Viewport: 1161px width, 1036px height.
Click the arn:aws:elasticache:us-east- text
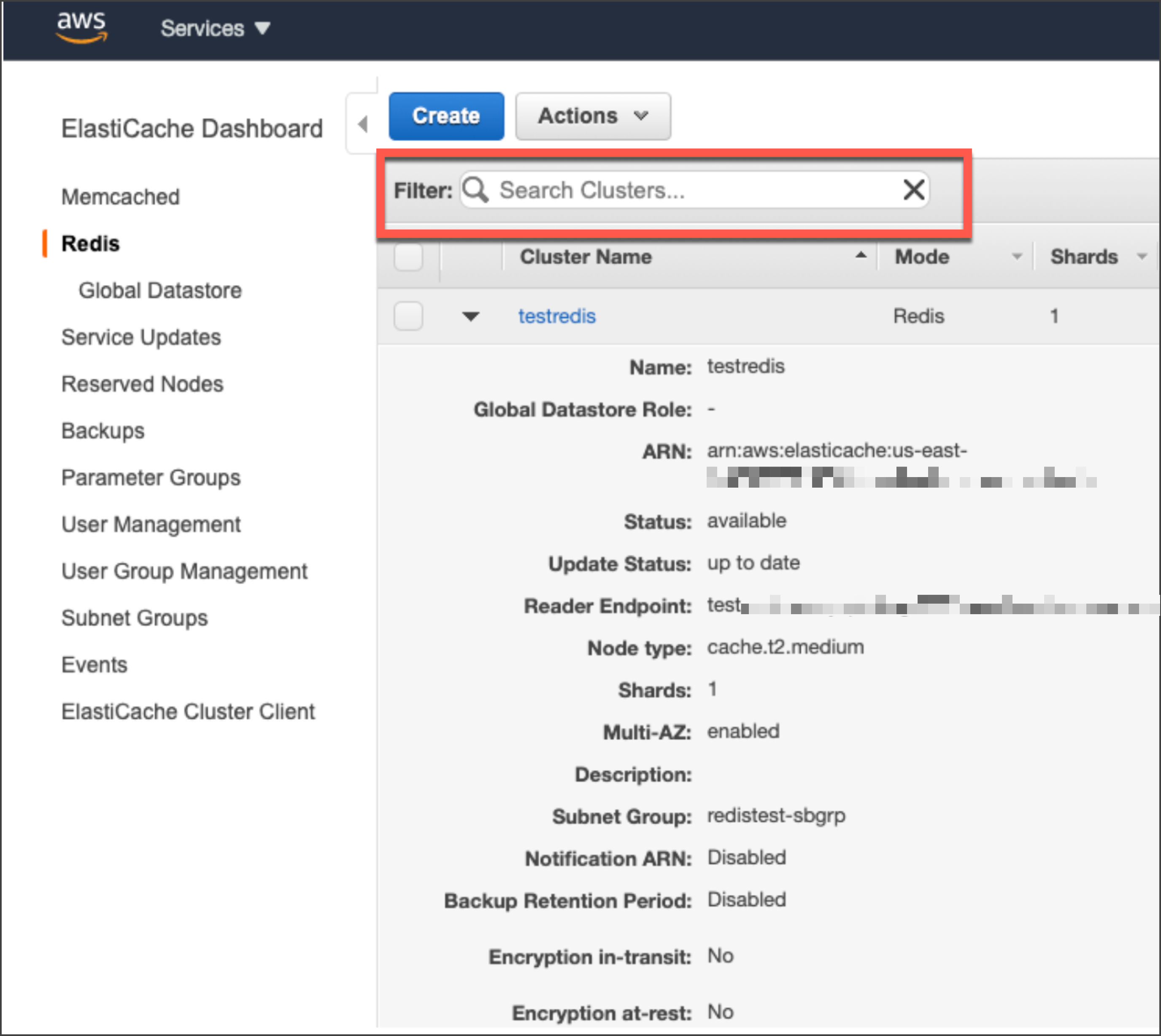click(x=837, y=451)
